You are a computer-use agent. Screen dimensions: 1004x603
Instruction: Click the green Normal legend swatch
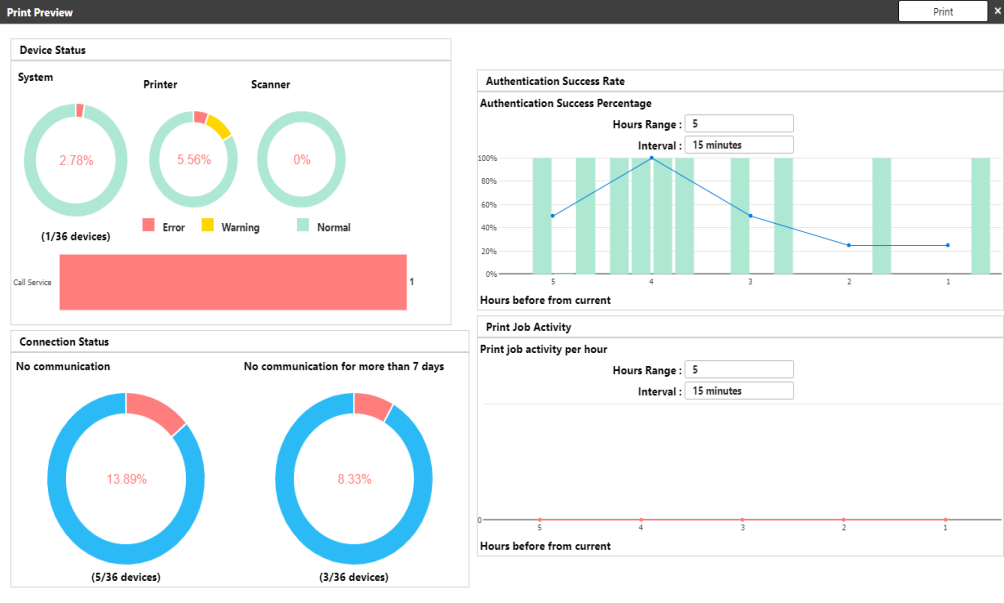pyautogui.click(x=303, y=226)
